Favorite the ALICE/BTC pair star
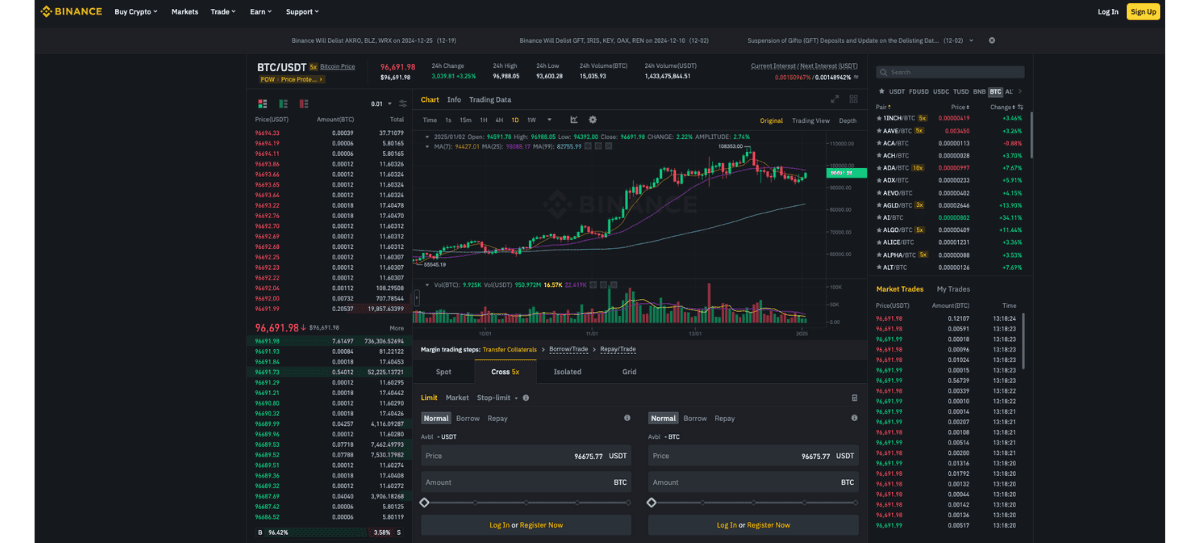Screen dimensions: 1200x543 pyautogui.click(x=879, y=242)
